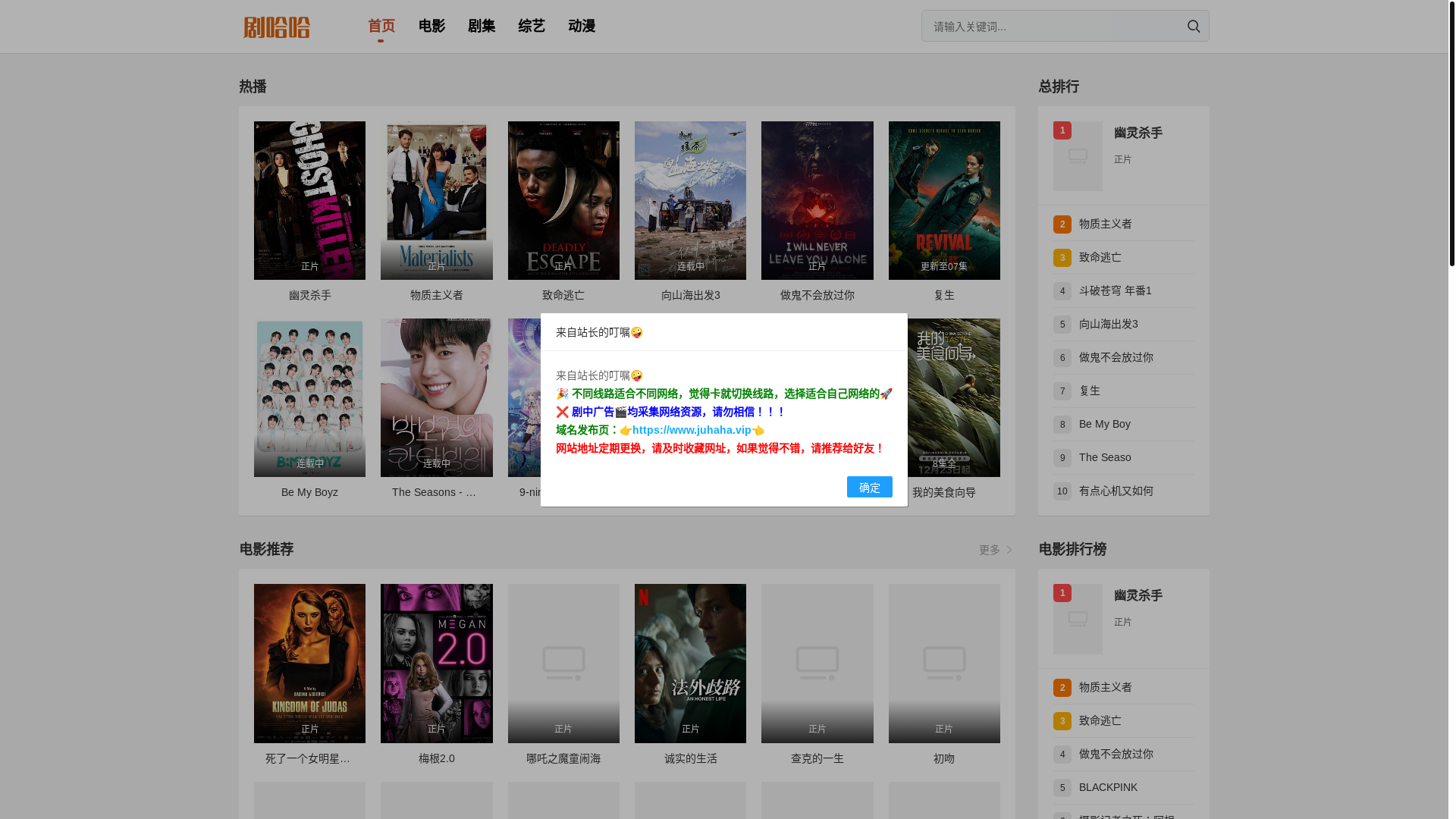This screenshot has height=819, width=1456.
Task: Follow the juhaha.vip domain link
Action: (692, 430)
